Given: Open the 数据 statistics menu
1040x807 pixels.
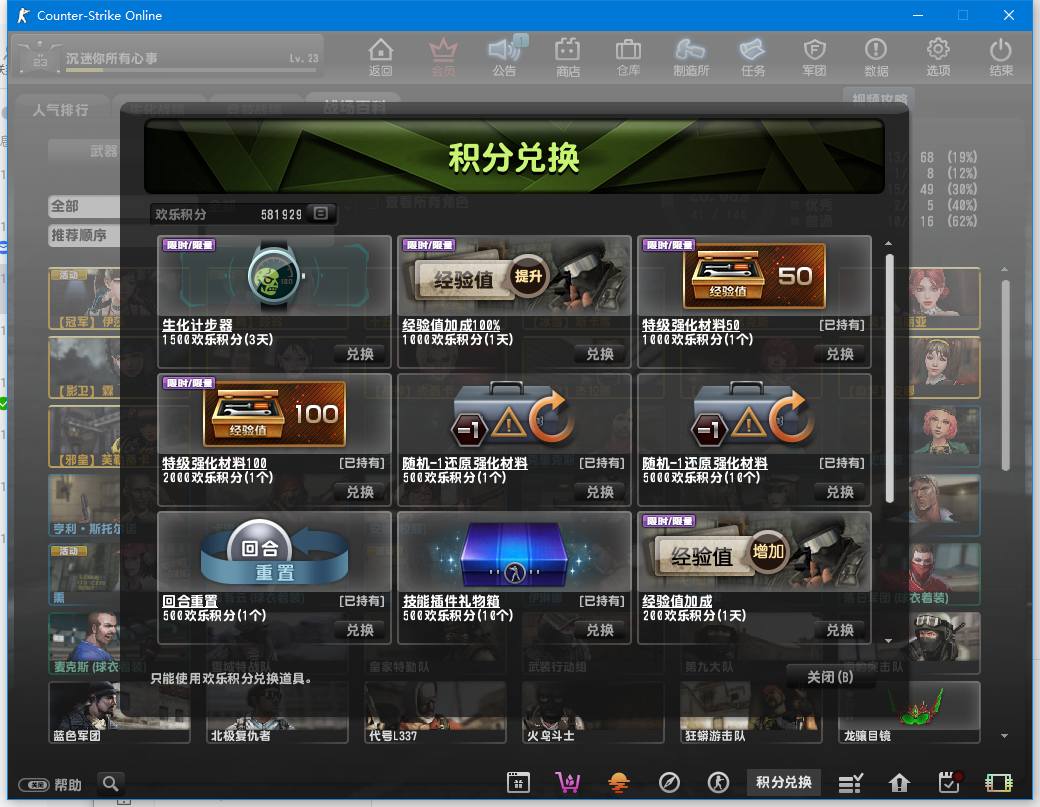Looking at the screenshot, I should tap(876, 56).
